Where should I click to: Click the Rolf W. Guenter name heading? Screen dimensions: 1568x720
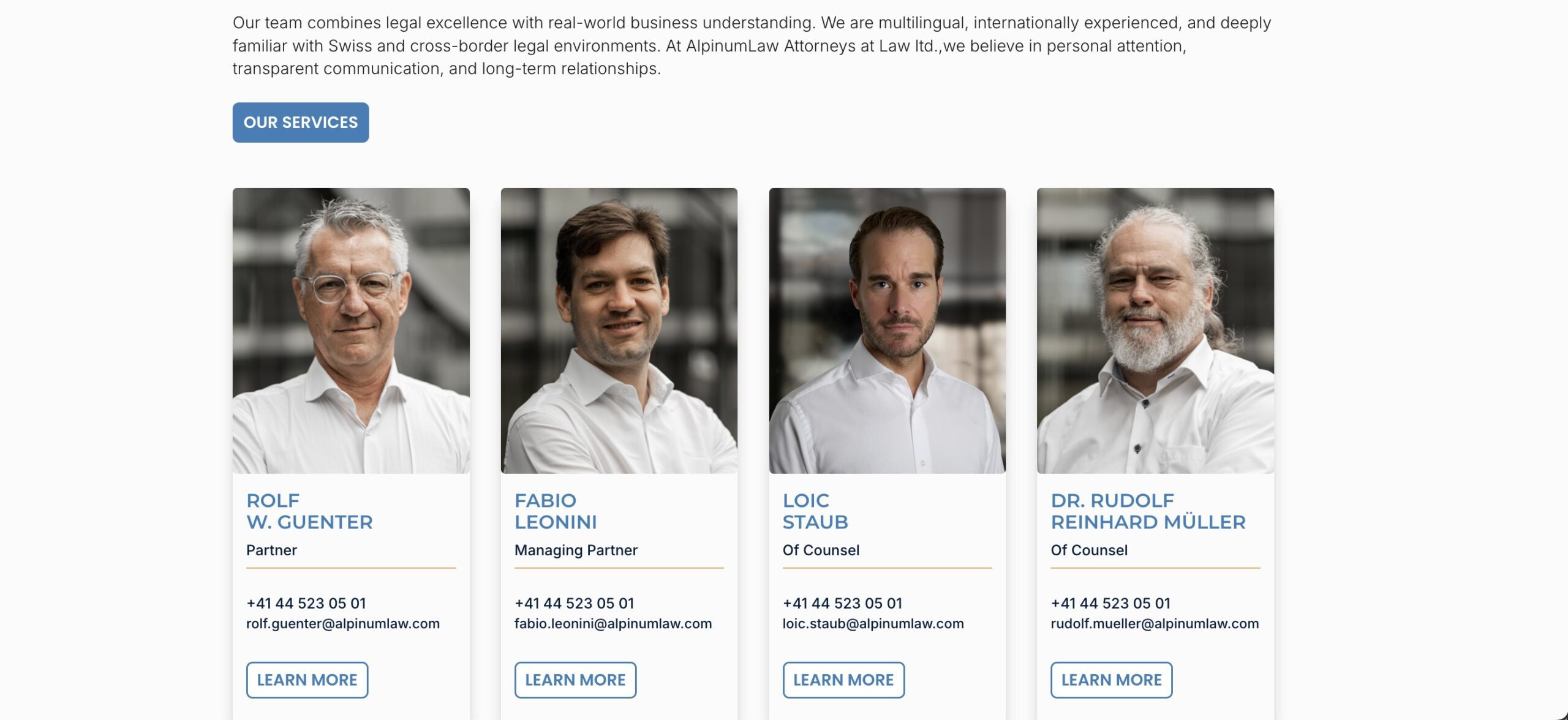(x=309, y=511)
